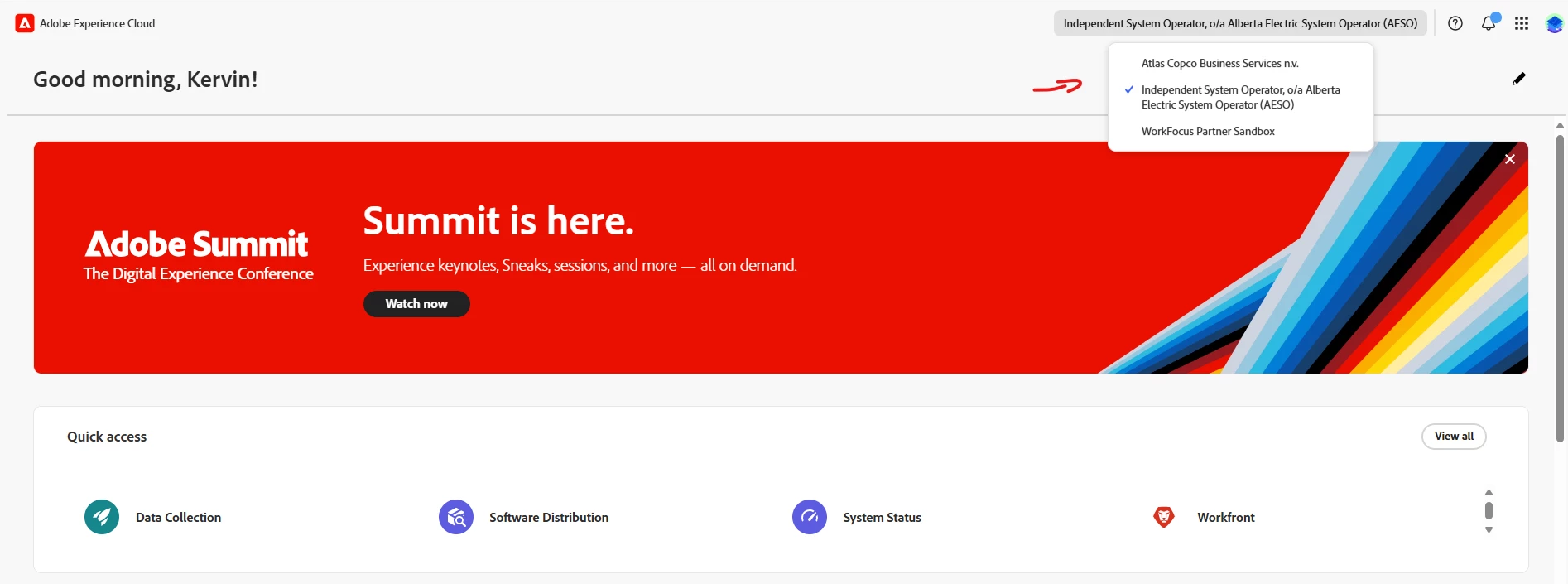Viewport: 1568px width, 584px height.
Task: Select WorkFocus Partner Sandbox organization
Action: pyautogui.click(x=1241, y=131)
